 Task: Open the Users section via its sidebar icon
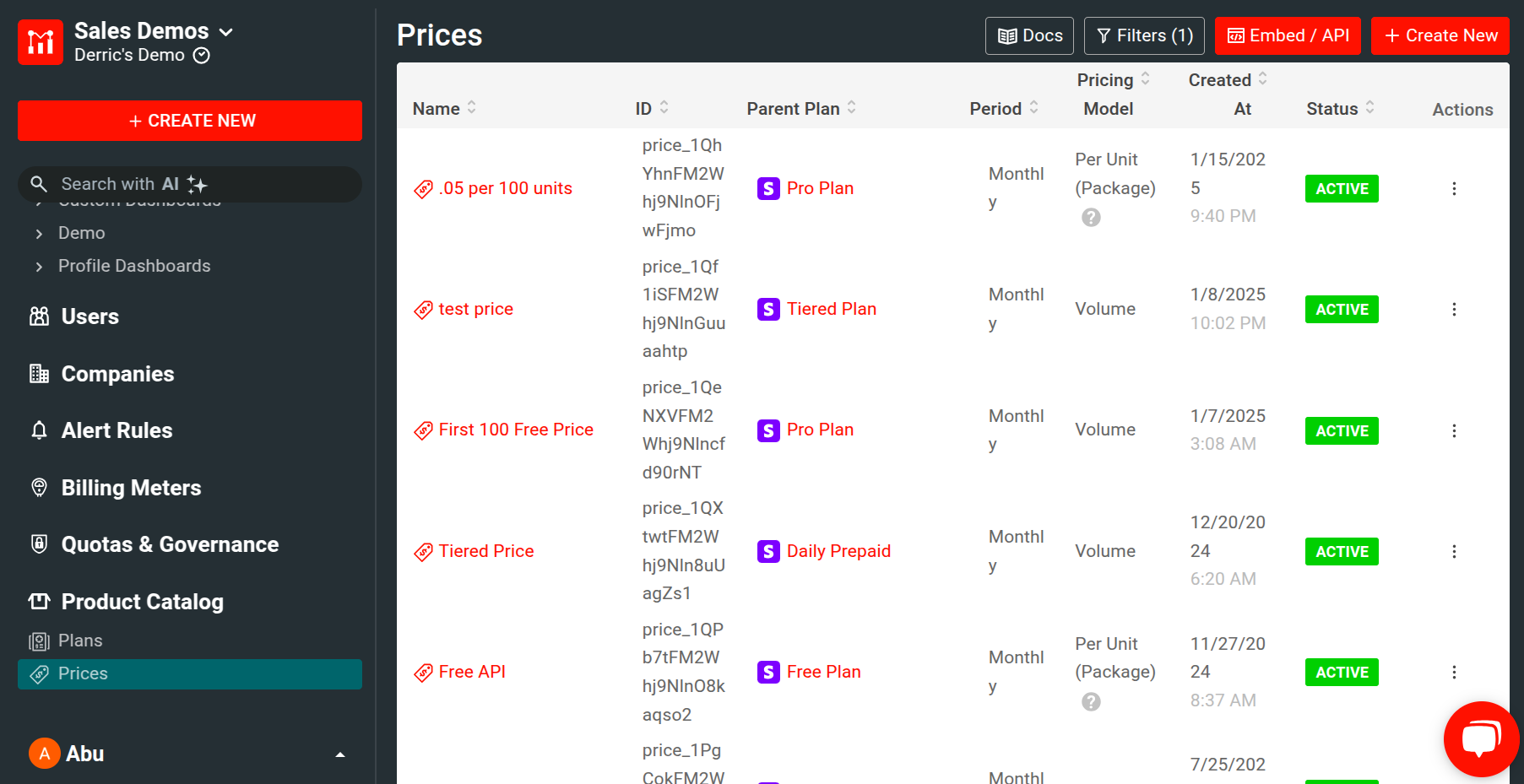click(x=39, y=316)
